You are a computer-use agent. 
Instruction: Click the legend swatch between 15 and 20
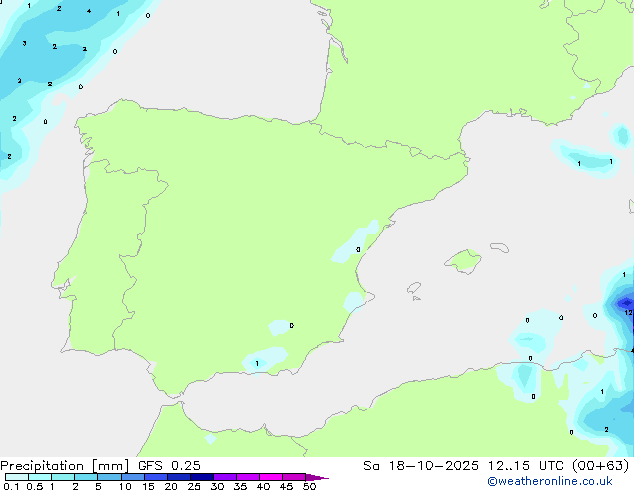click(155, 477)
